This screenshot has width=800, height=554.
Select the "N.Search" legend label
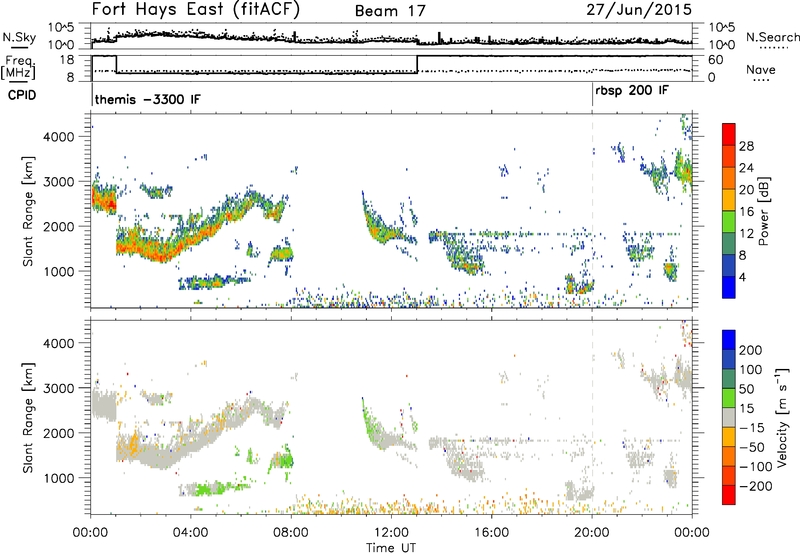tap(773, 37)
